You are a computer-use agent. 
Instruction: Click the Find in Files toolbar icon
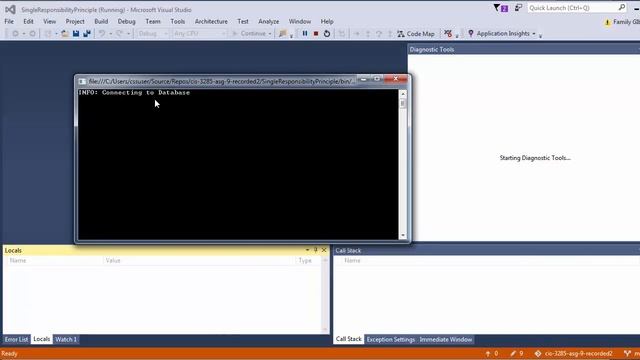point(282,34)
